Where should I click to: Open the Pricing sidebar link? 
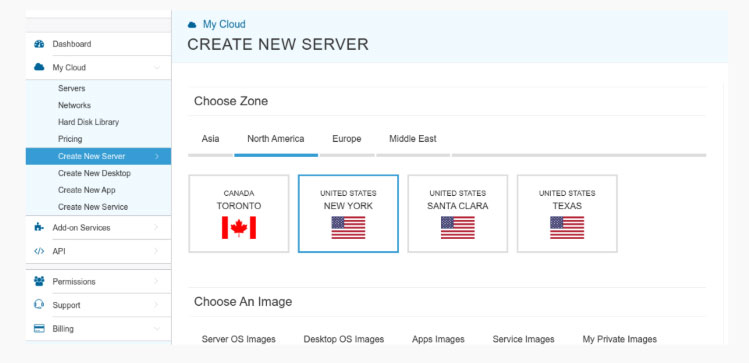point(70,139)
